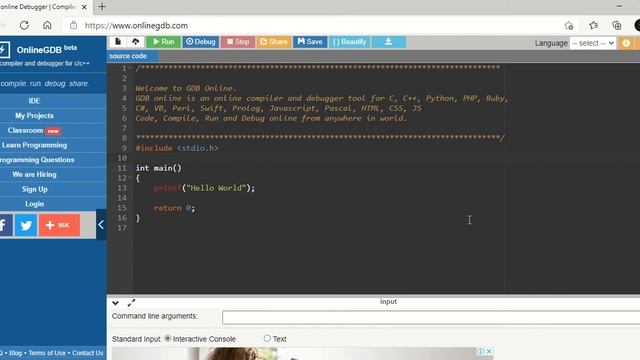Close the Online Debugger tab
Viewport: 640px width, 360px height.
pyautogui.click(x=84, y=7)
